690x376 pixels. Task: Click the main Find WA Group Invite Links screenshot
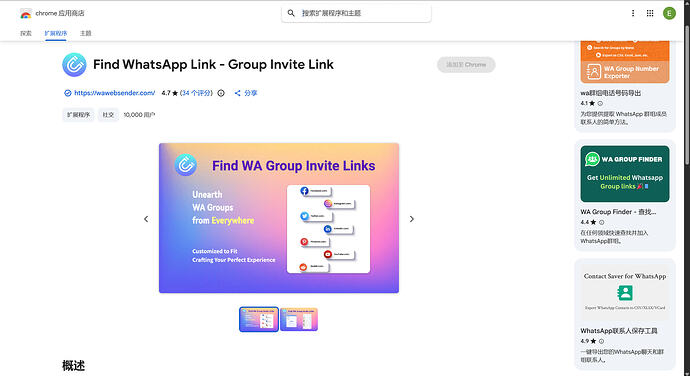coord(279,218)
